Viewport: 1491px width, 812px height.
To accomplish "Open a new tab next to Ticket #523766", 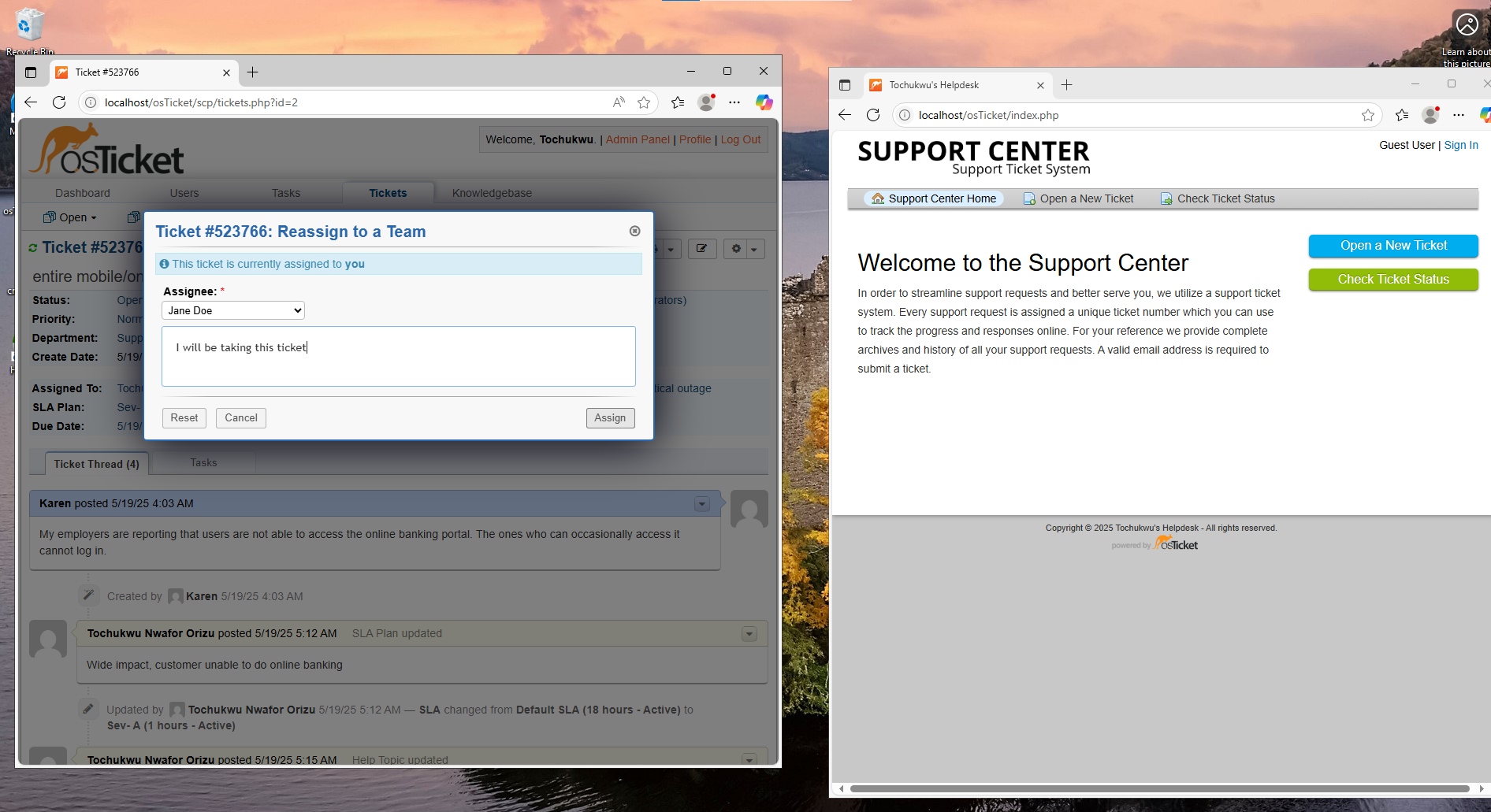I will pos(252,72).
